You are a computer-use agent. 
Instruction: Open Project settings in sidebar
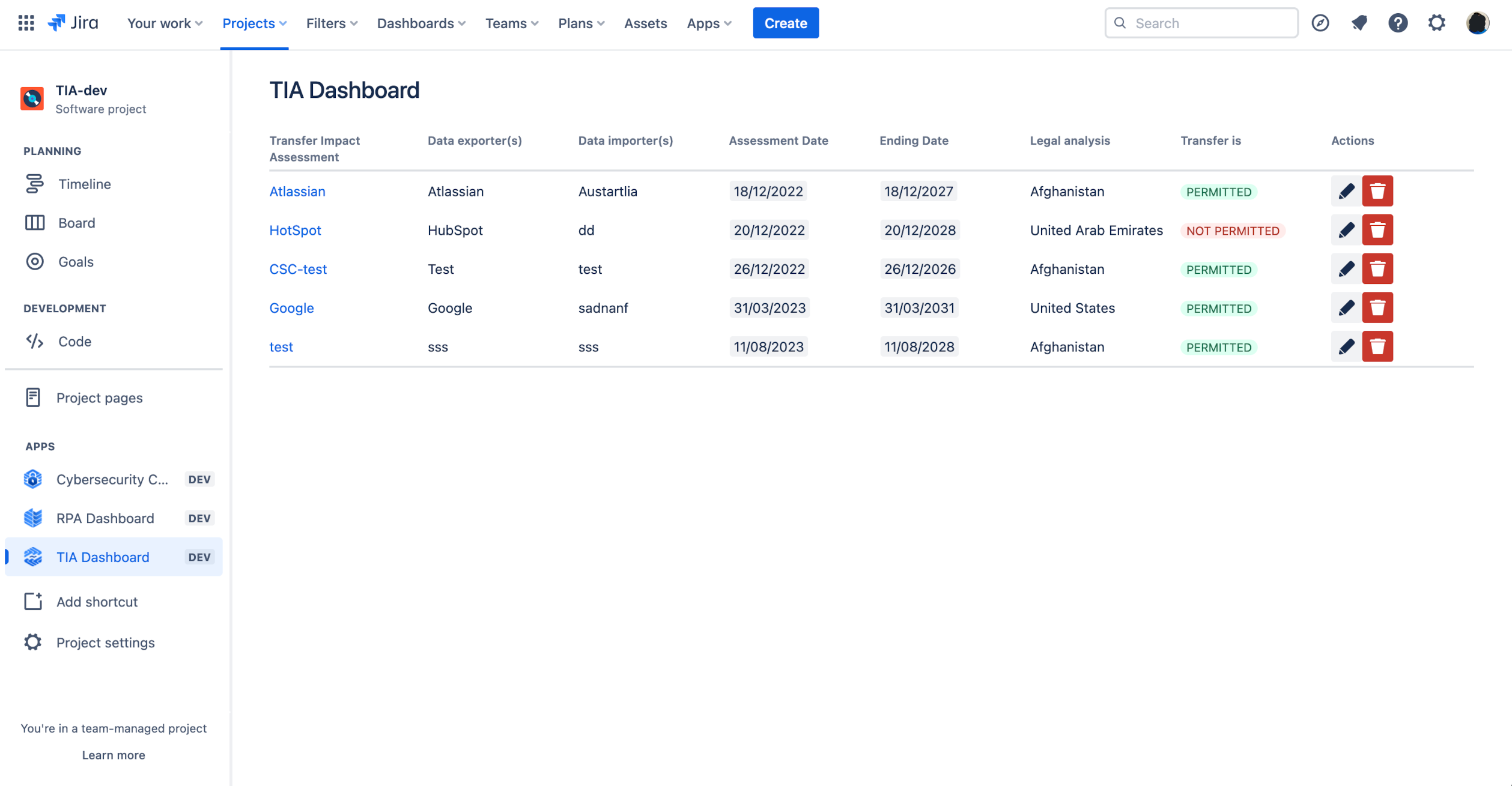114,642
